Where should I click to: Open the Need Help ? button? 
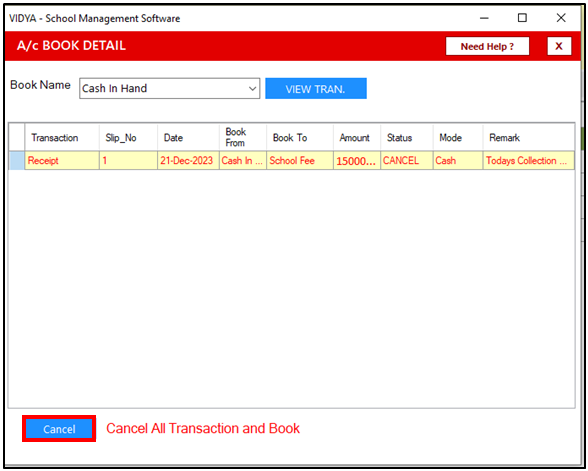pyautogui.click(x=487, y=46)
